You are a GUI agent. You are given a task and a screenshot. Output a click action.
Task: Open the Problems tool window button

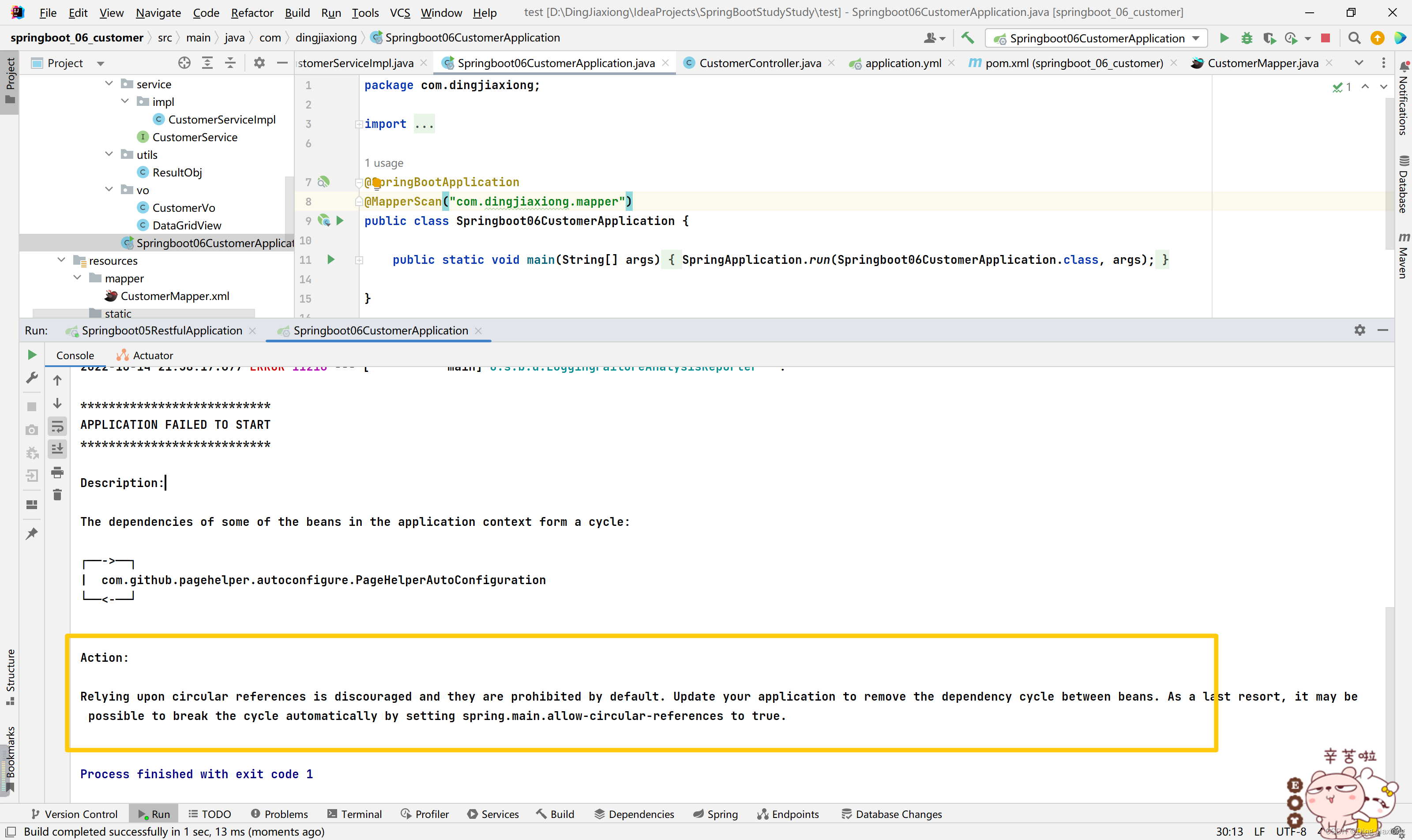coord(280,814)
